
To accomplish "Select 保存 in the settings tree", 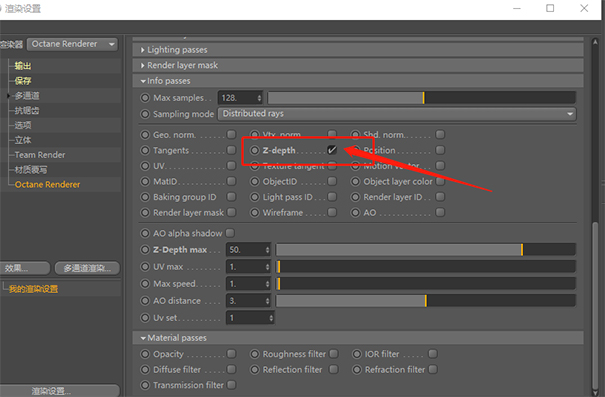I will 23,81.
